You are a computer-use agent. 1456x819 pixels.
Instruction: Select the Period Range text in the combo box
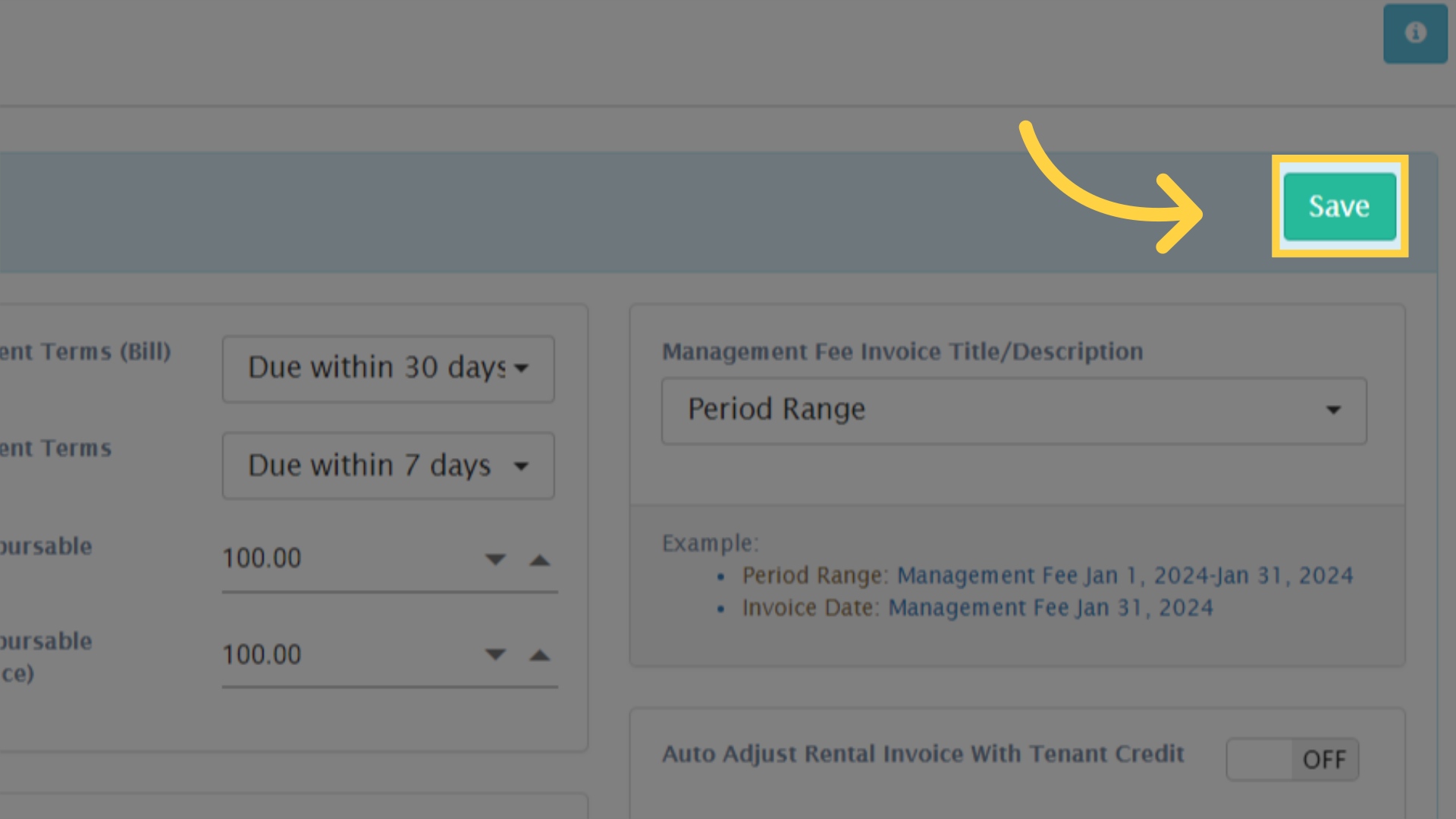point(775,409)
